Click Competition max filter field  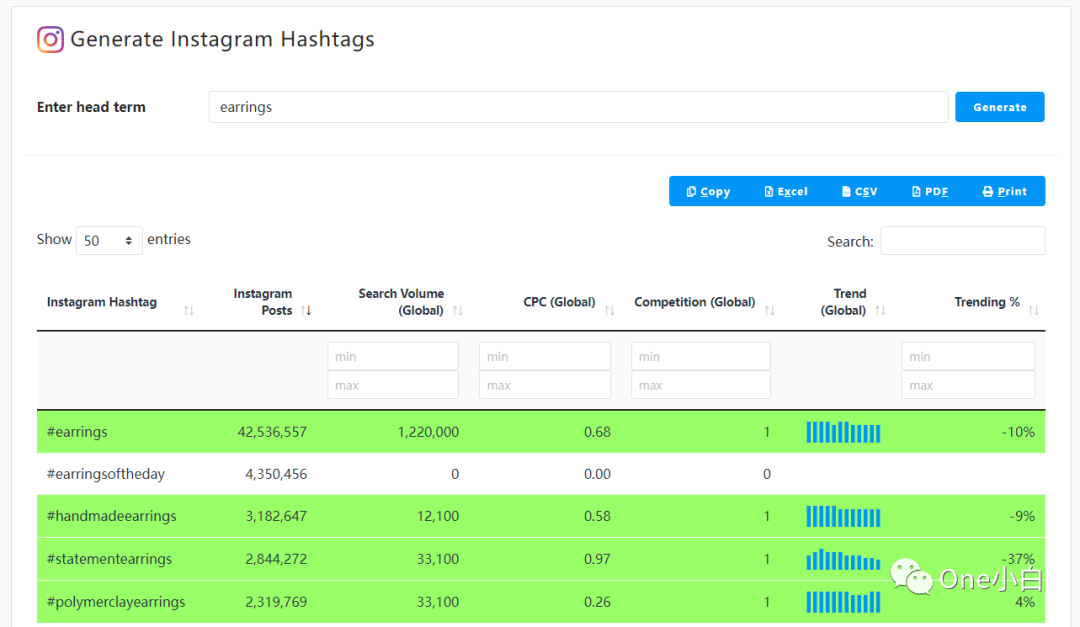coord(700,385)
